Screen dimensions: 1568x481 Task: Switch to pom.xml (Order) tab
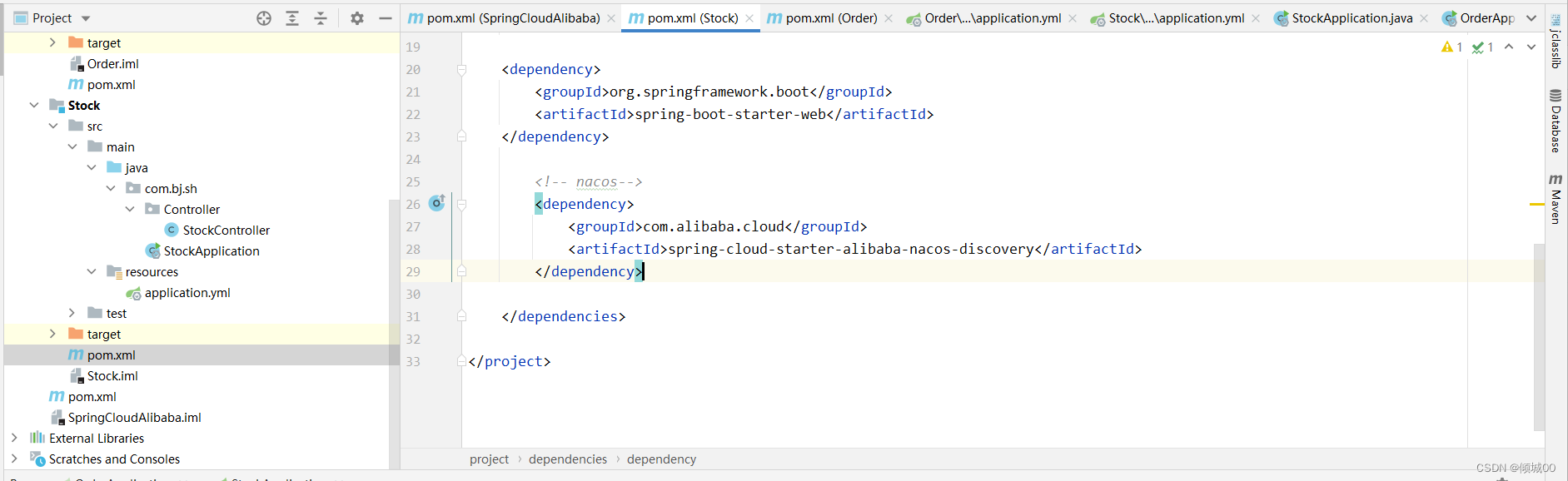coord(822,18)
